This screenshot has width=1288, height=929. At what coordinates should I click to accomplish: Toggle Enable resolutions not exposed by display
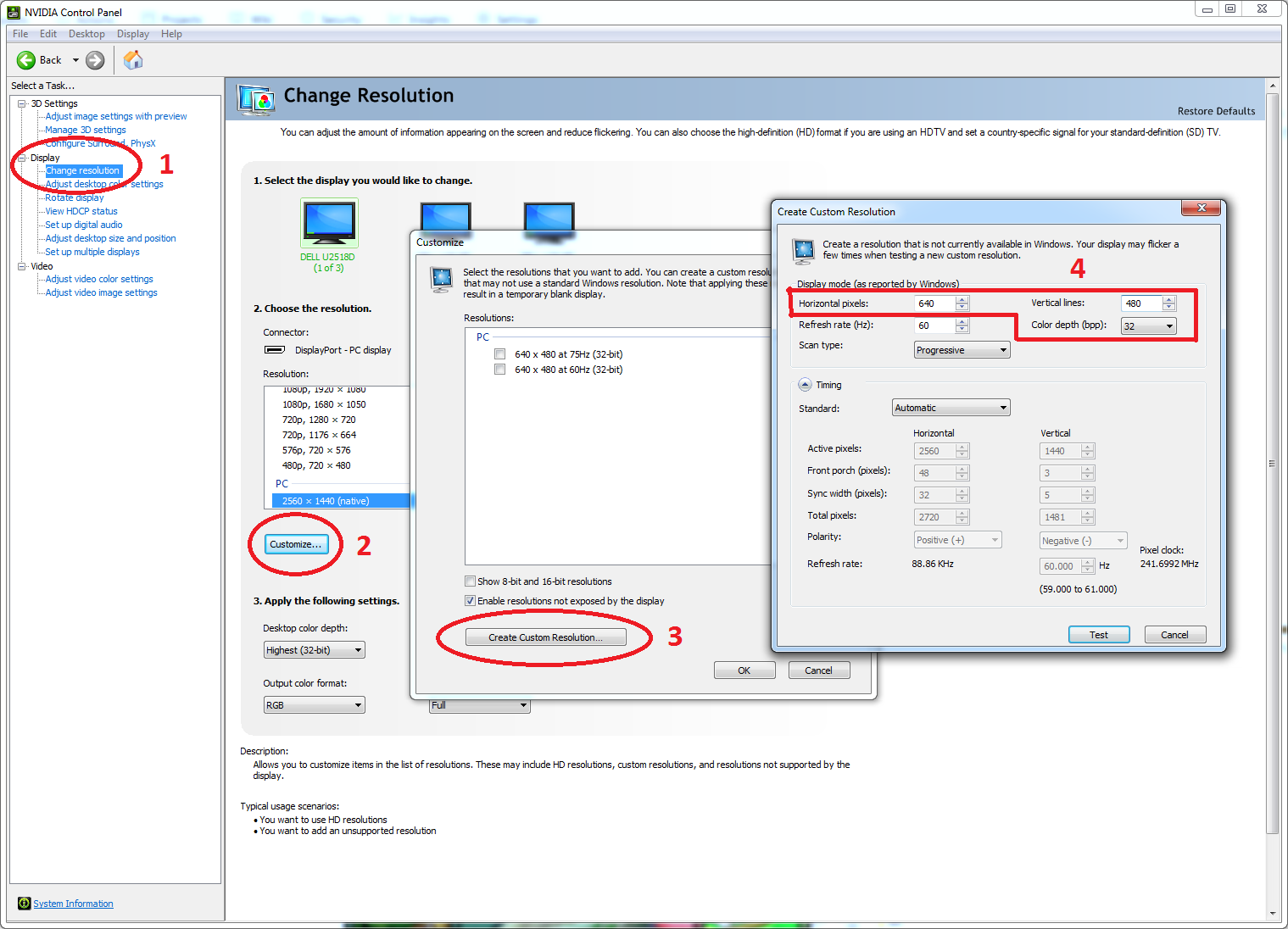(470, 601)
